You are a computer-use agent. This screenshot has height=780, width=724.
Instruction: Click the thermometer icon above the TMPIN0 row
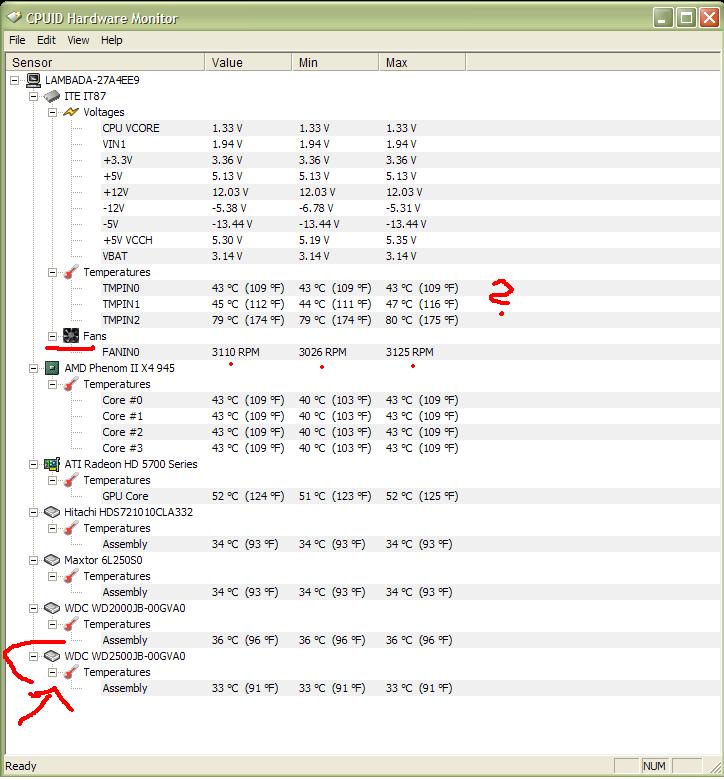point(71,272)
